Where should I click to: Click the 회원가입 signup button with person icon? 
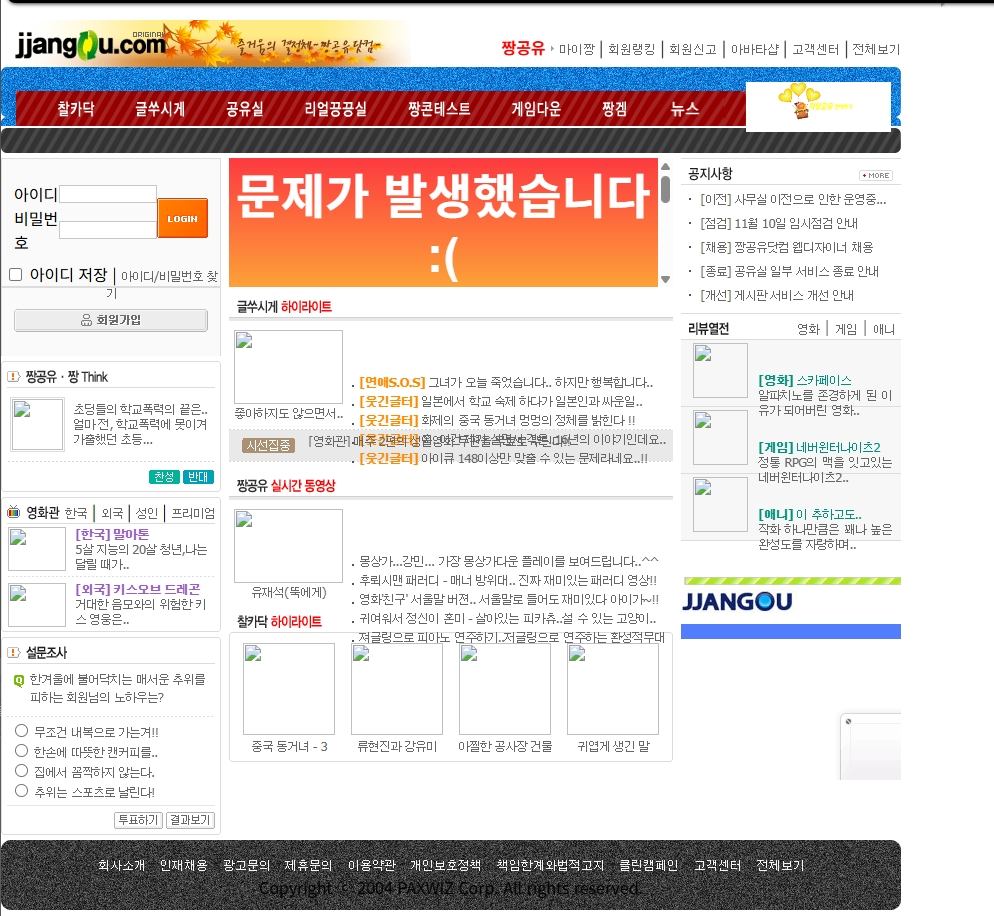tap(110, 320)
